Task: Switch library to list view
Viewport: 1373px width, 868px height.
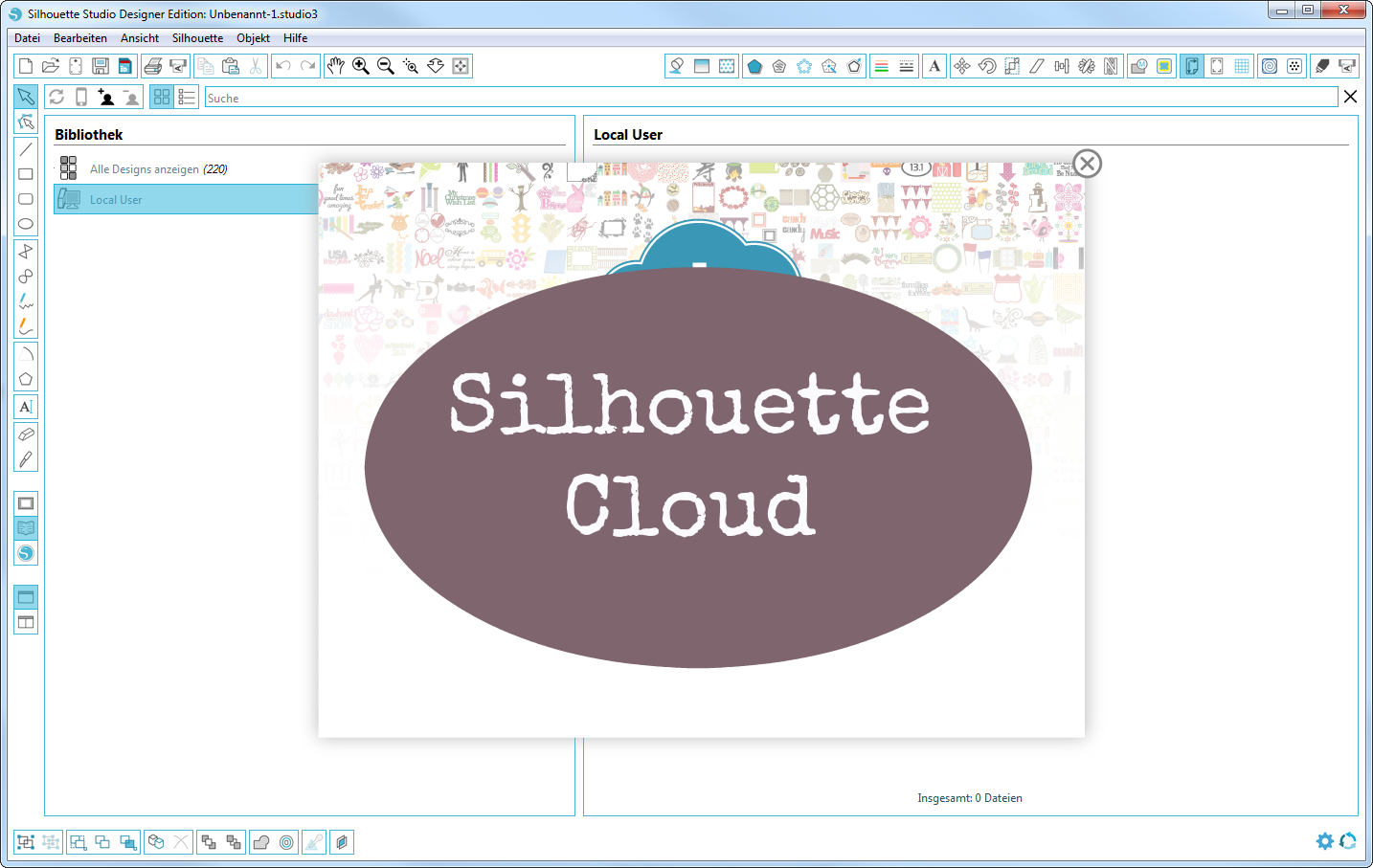Action: point(188,97)
